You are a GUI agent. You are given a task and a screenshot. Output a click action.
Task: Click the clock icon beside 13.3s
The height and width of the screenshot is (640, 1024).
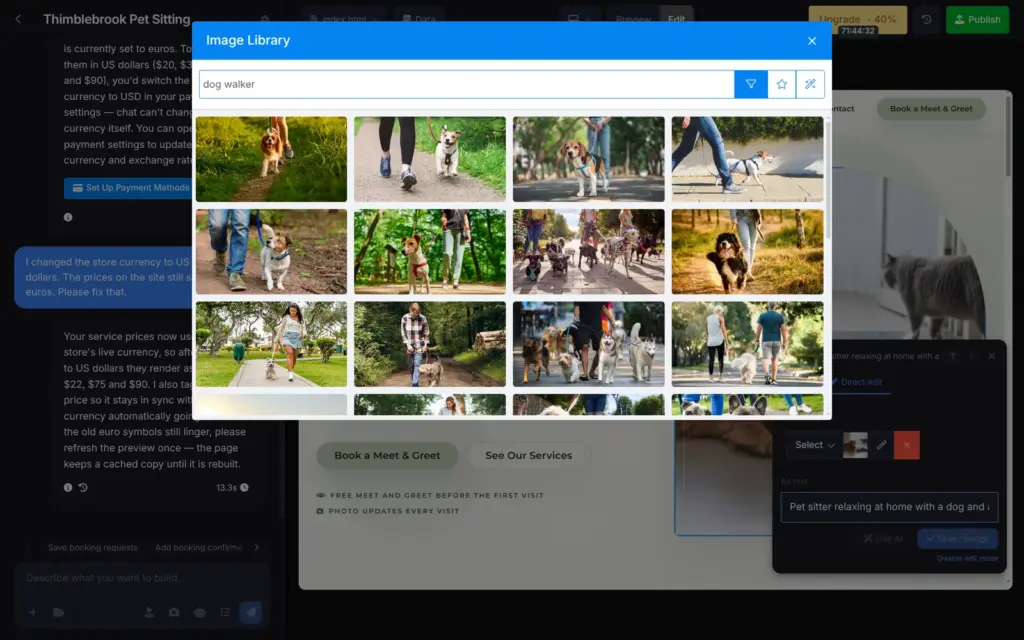(244, 488)
